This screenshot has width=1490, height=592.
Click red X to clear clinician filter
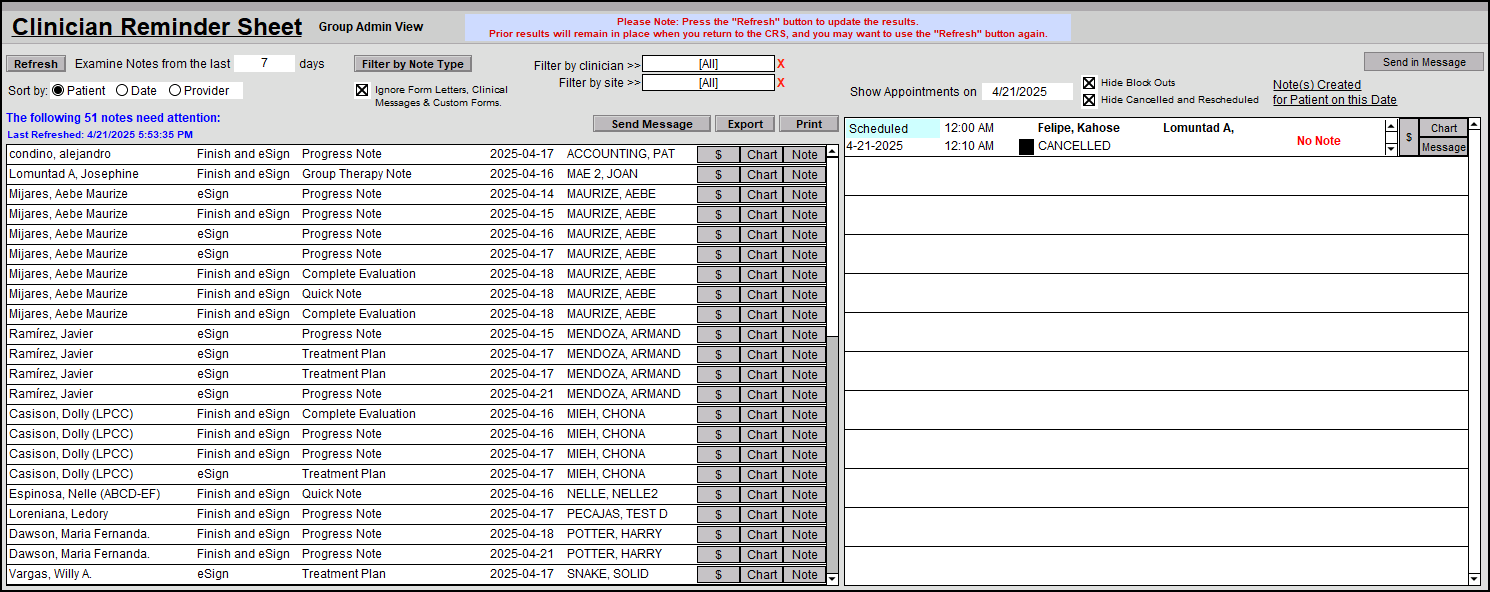(x=781, y=65)
